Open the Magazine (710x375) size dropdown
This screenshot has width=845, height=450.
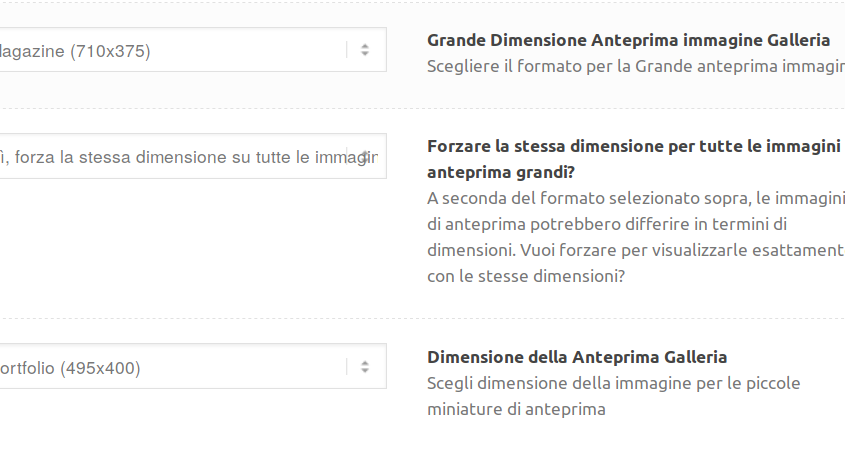pos(193,50)
